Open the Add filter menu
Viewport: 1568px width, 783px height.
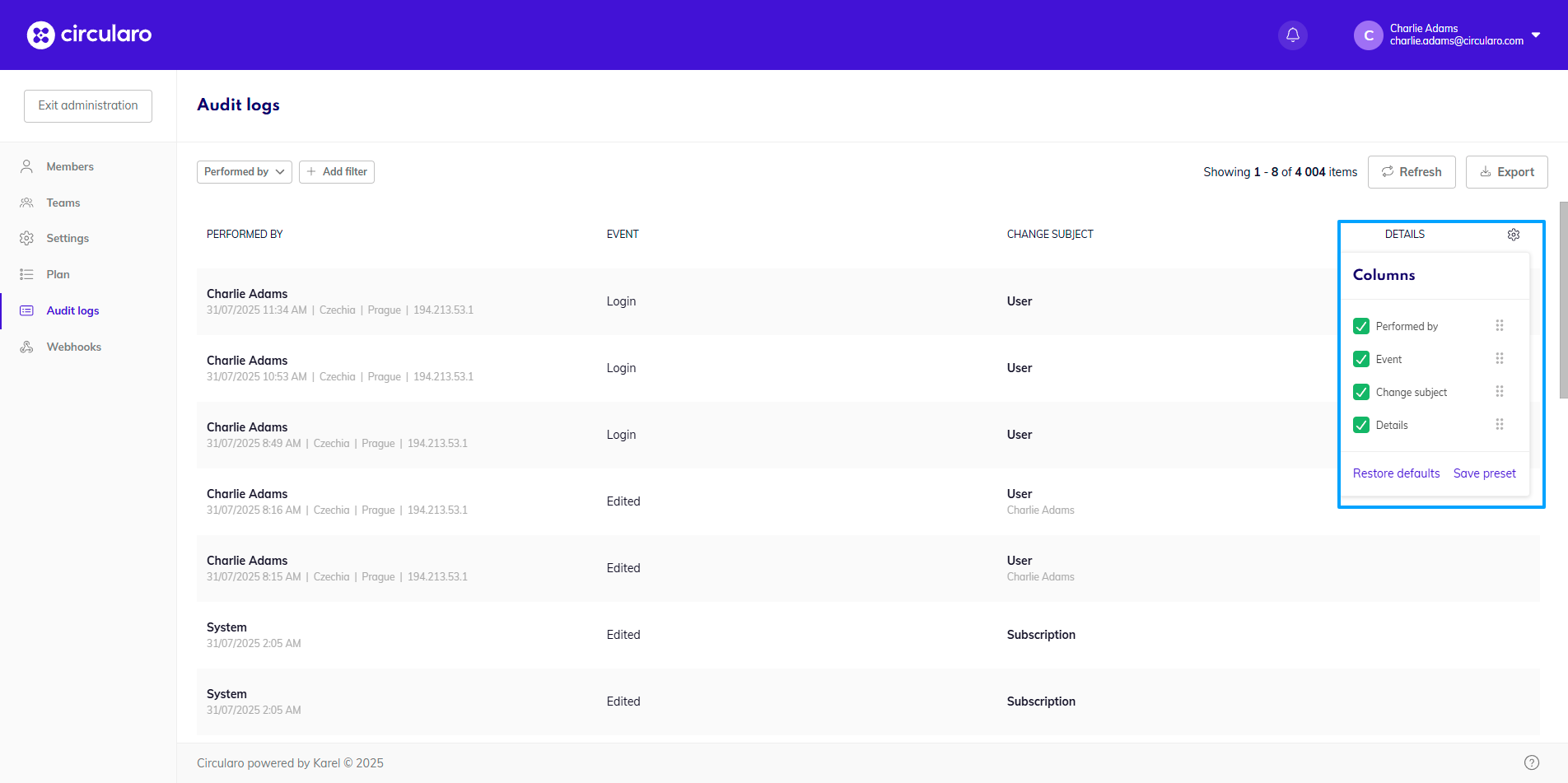336,172
